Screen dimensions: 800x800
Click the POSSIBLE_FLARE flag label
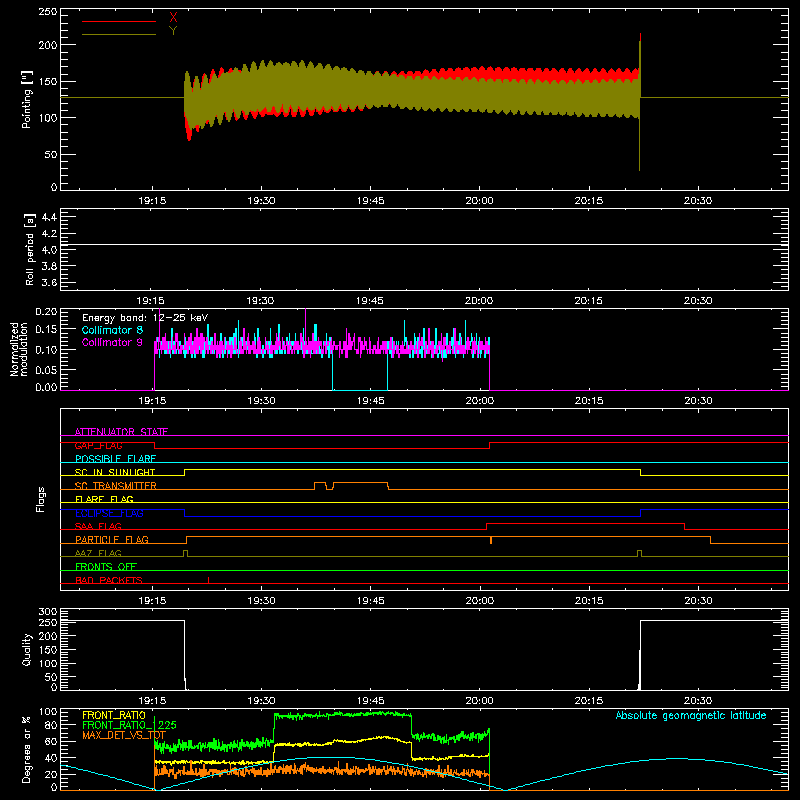click(x=115, y=459)
